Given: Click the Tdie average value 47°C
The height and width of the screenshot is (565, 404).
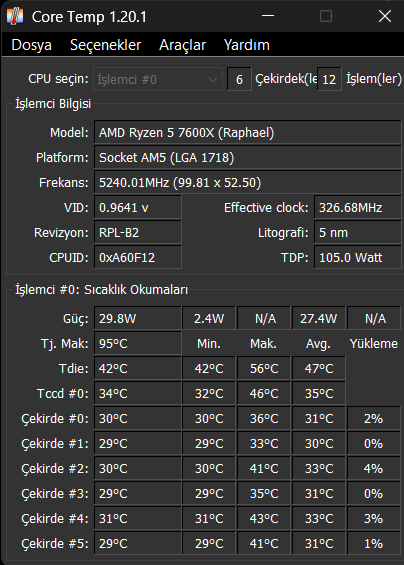Looking at the screenshot, I should (319, 368).
